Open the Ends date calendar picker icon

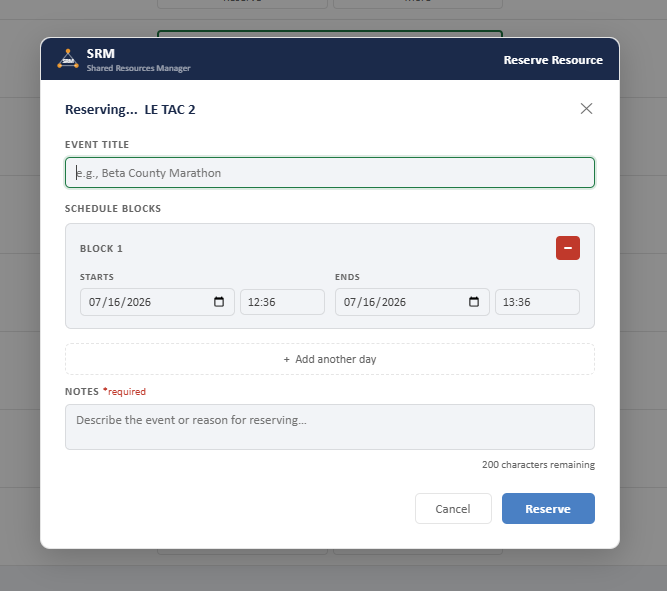(x=474, y=302)
